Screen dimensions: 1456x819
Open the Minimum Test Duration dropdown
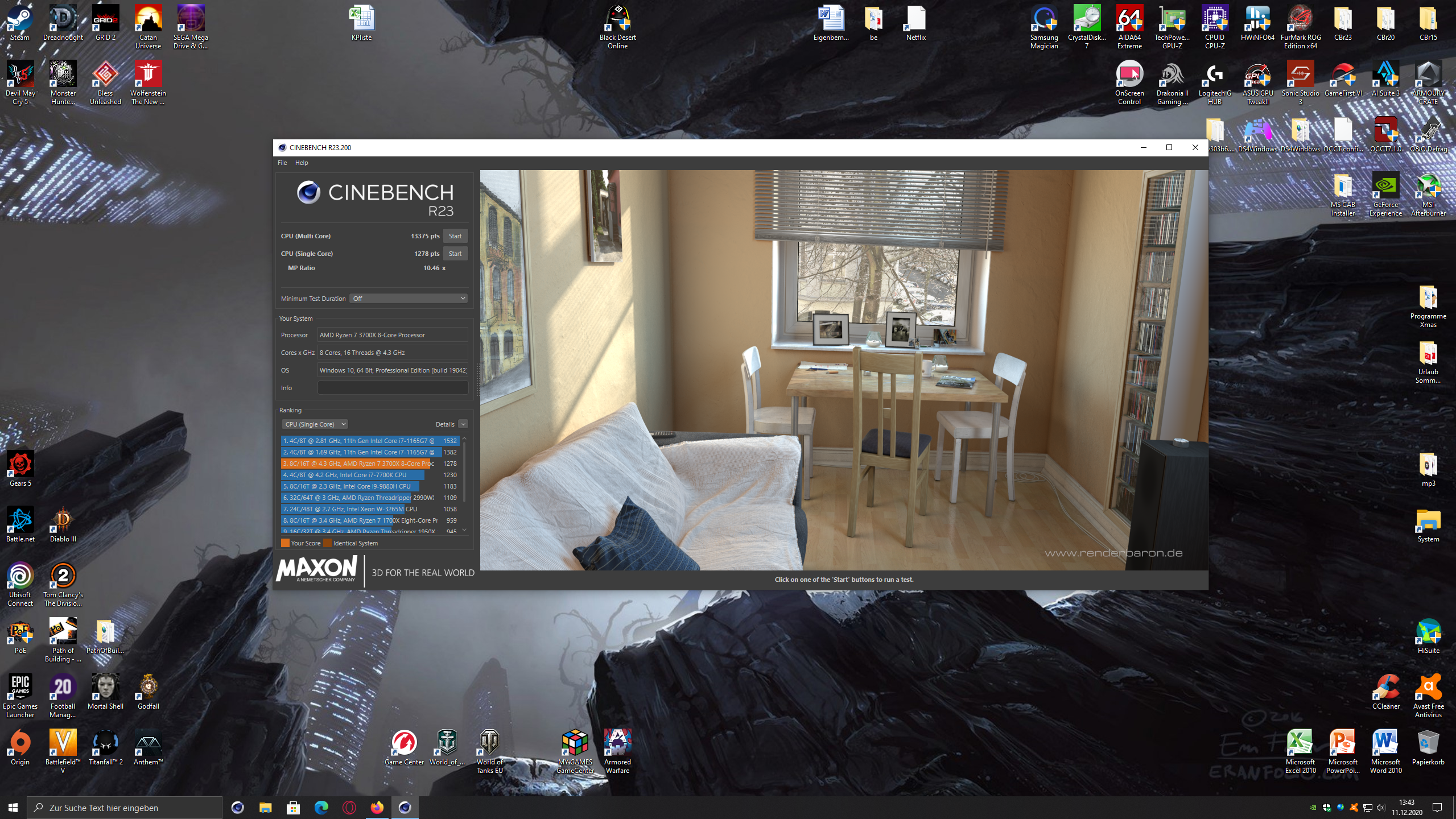tap(408, 299)
